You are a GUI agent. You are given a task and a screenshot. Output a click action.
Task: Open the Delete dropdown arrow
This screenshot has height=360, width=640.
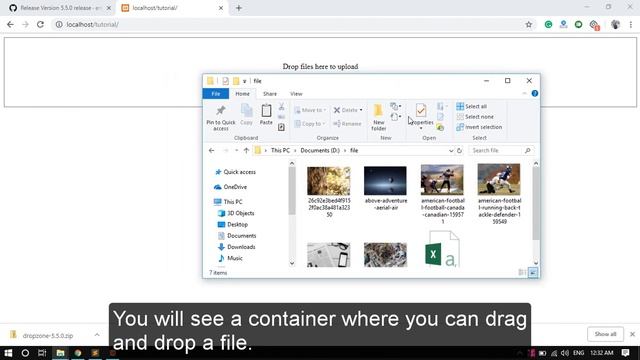[x=361, y=110]
